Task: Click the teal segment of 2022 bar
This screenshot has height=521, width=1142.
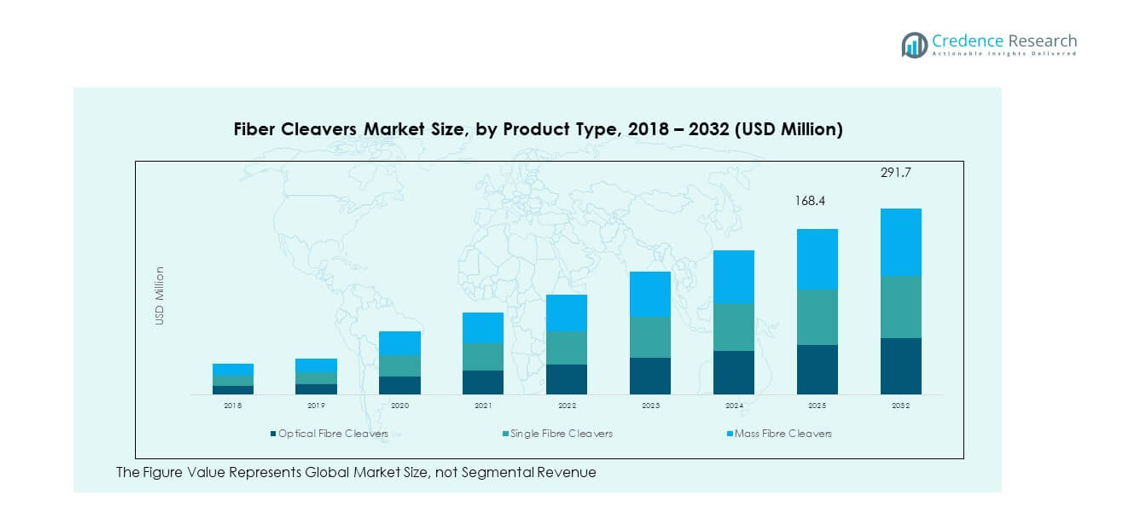Action: click(566, 347)
